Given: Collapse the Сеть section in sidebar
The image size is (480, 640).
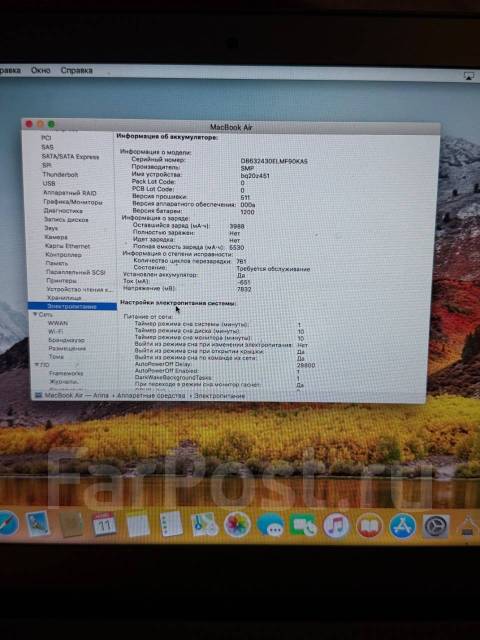Looking at the screenshot, I should click(x=36, y=315).
